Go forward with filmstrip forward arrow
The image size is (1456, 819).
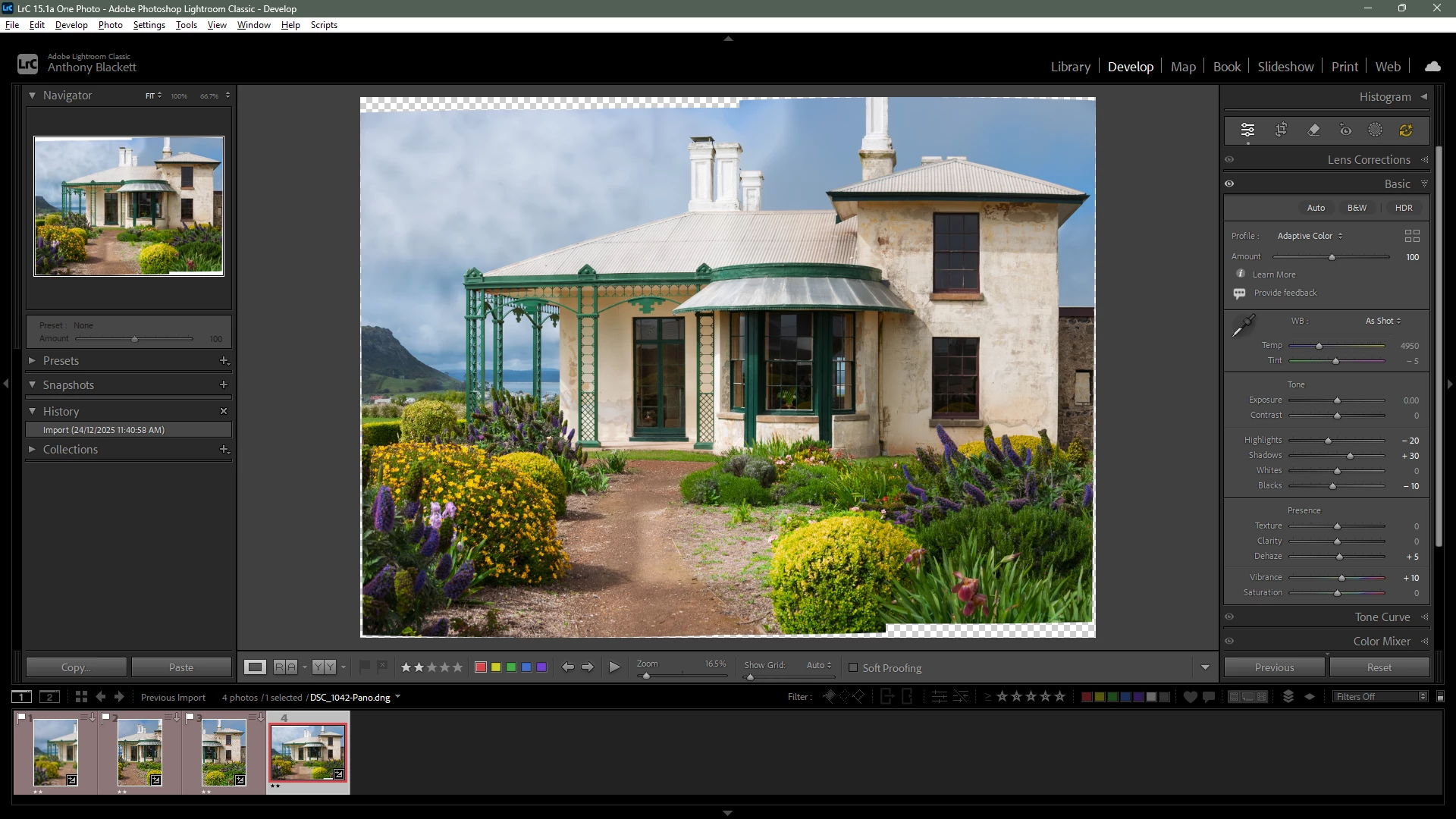(x=119, y=697)
